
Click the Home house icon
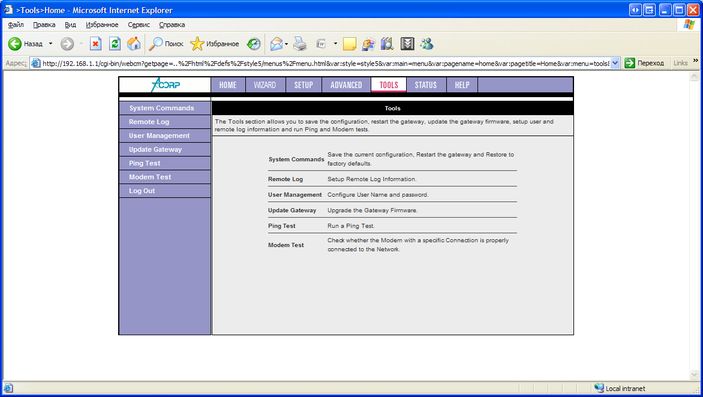click(x=134, y=44)
